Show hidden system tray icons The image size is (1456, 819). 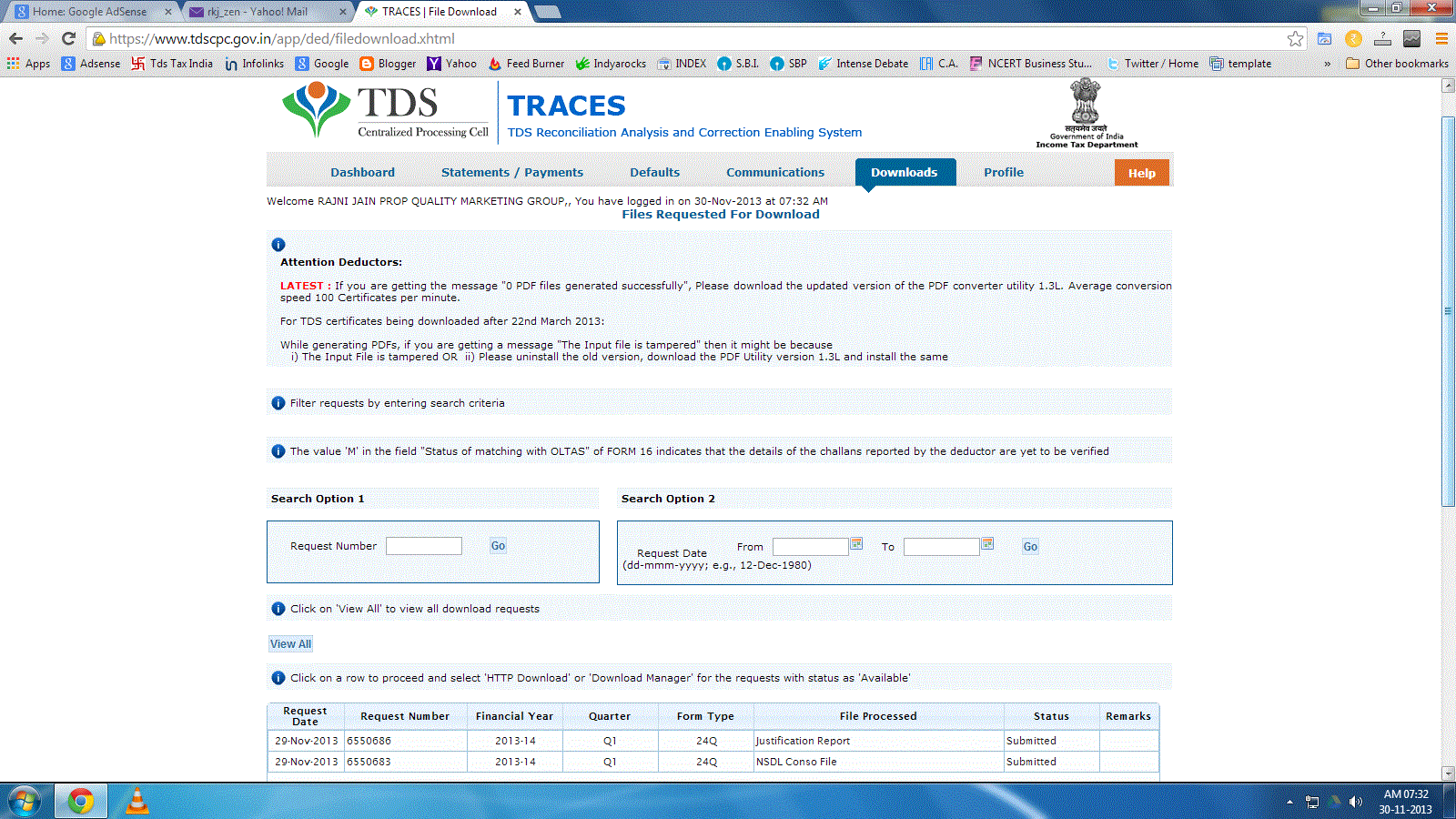1289,802
